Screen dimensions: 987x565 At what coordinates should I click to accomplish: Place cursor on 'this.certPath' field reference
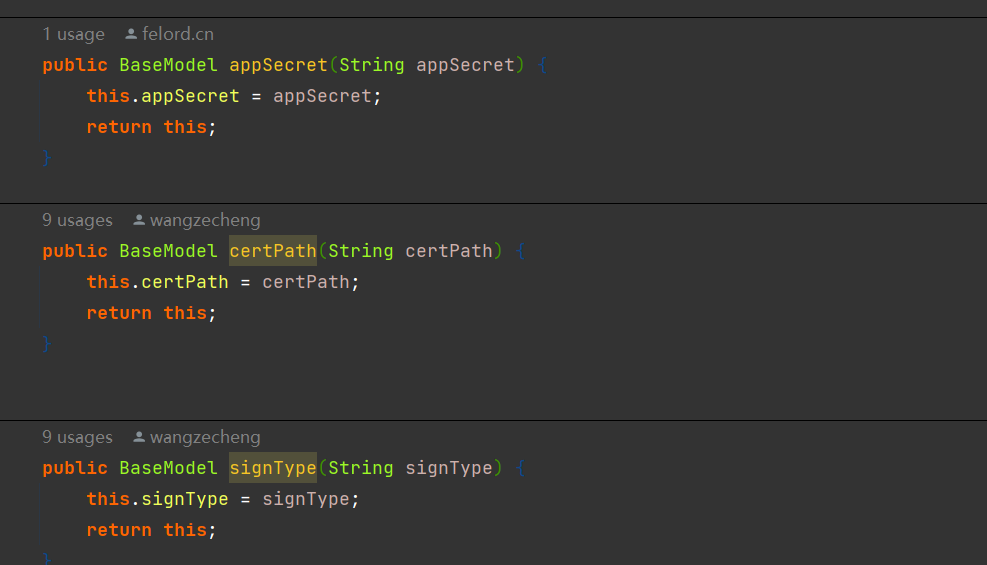point(185,282)
